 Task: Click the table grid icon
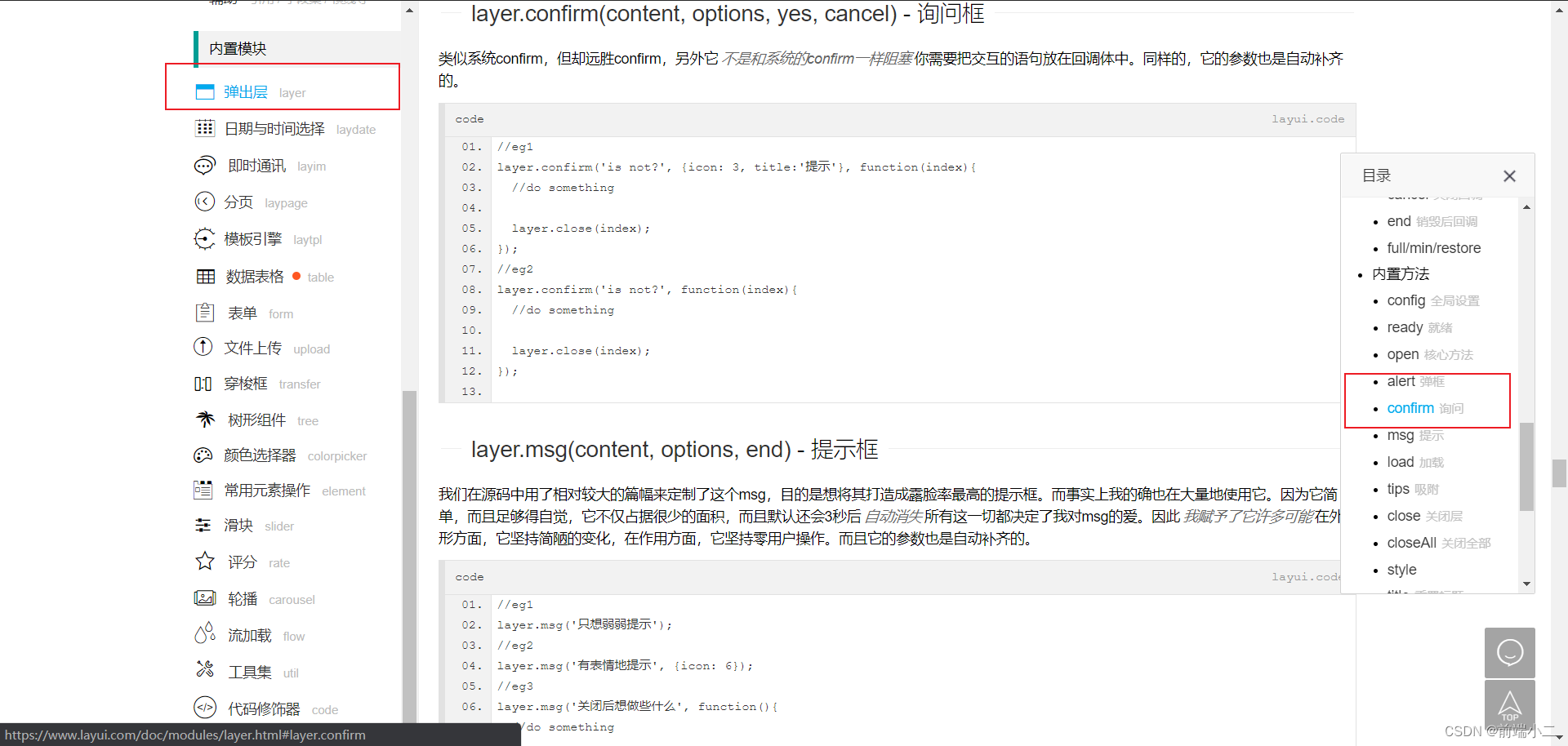coord(206,277)
